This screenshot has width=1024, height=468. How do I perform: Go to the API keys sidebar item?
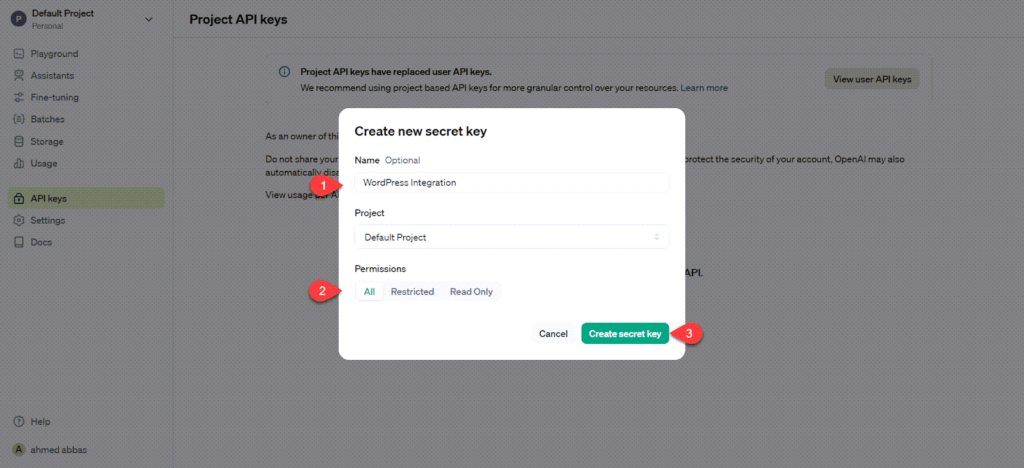[48, 198]
